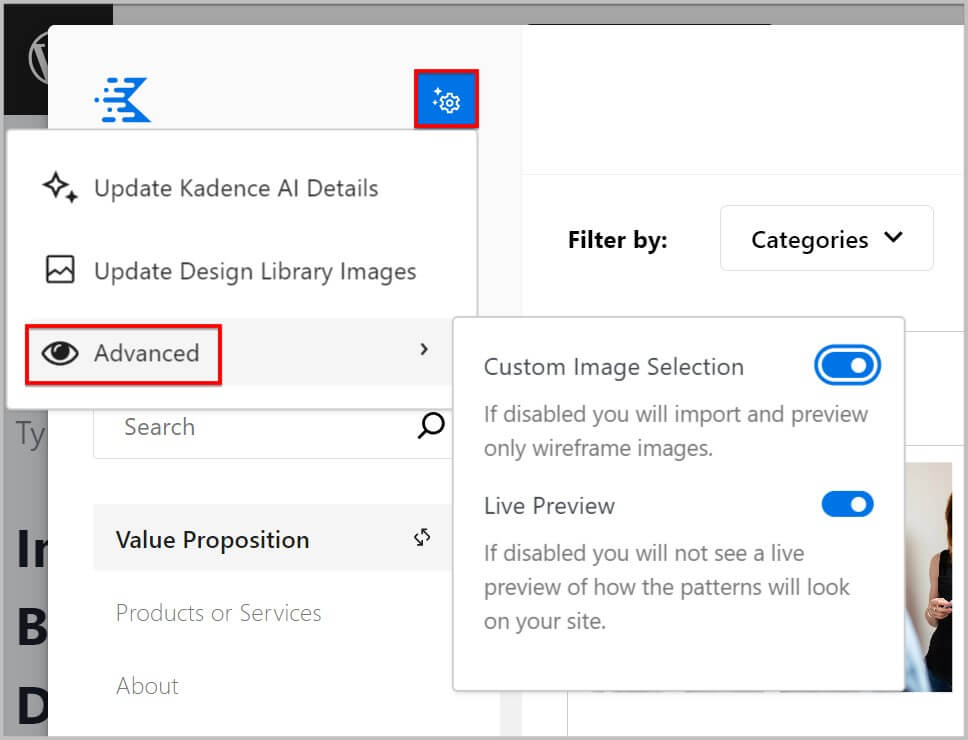Screen dimensions: 968x740
Task: Click the Kadence logo icon
Action: (x=123, y=100)
